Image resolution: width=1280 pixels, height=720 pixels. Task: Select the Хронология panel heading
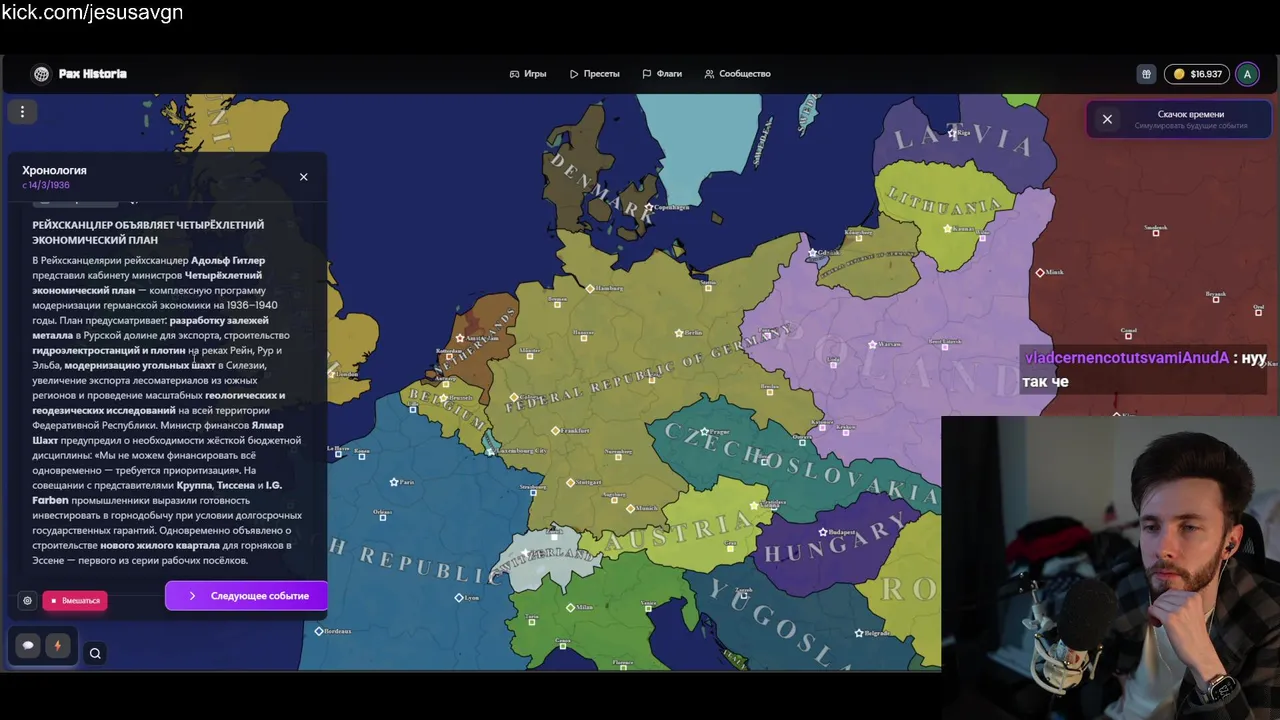coord(54,170)
